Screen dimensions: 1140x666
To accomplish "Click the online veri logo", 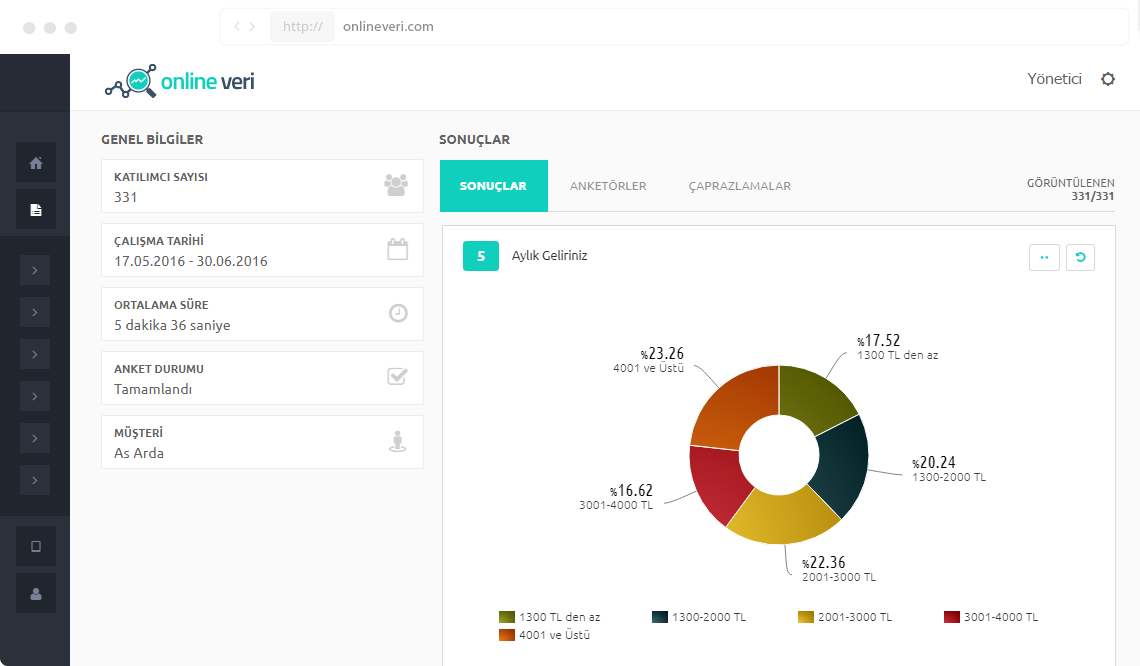I will pyautogui.click(x=180, y=81).
